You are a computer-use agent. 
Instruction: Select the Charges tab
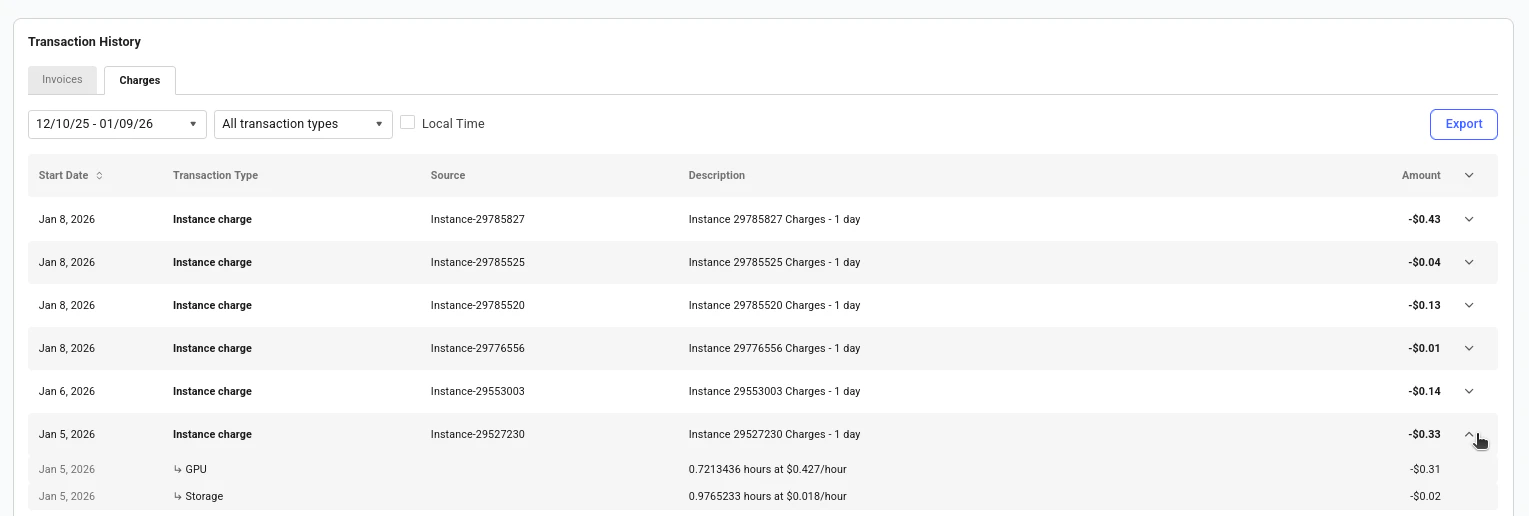[140, 80]
